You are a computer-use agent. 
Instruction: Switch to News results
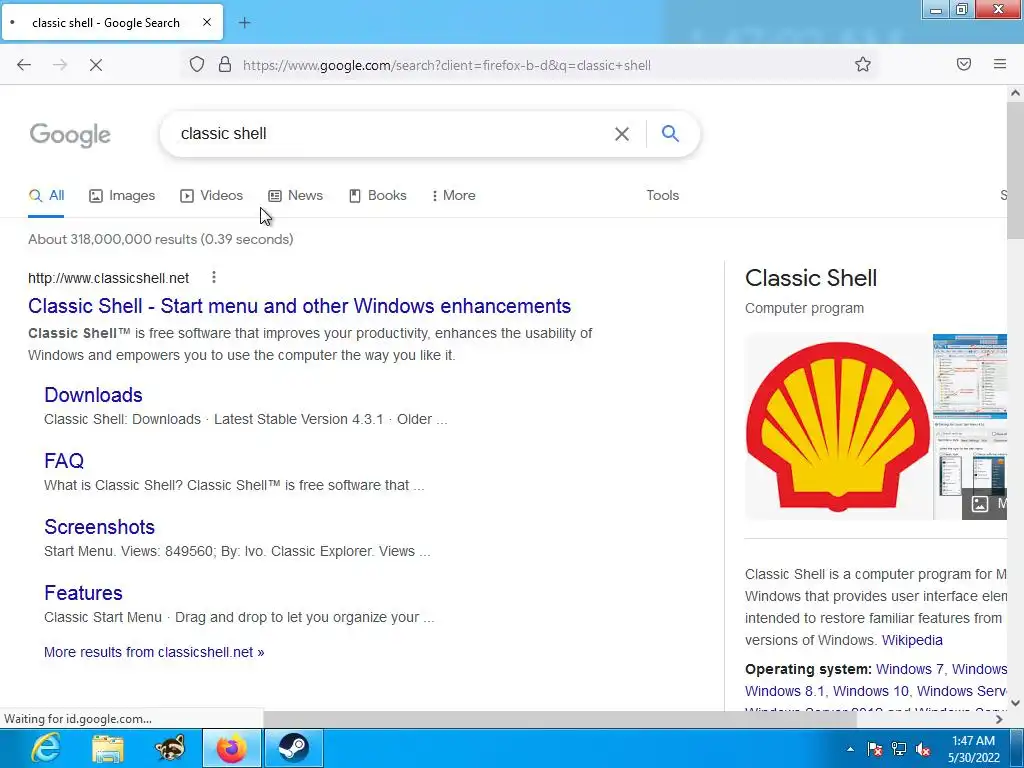point(295,195)
